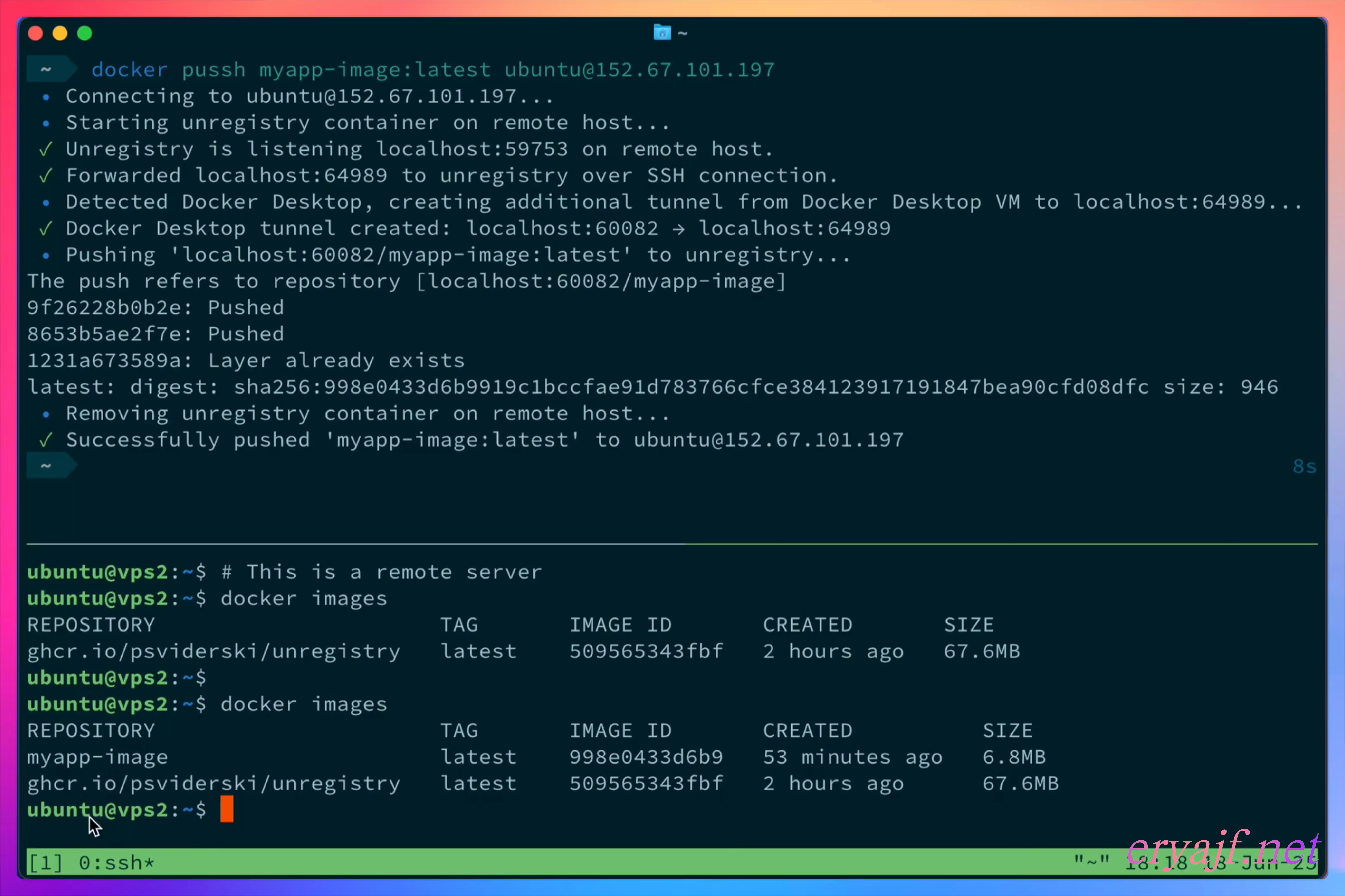Click the 'Connecting to ubuntu@152.67.101.197...' line
Image resolution: width=1345 pixels, height=896 pixels.
click(309, 96)
